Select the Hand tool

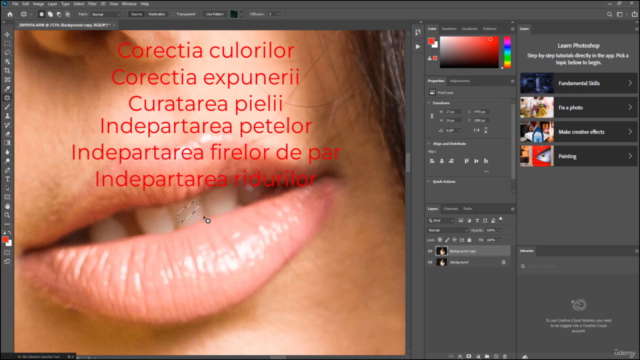pyautogui.click(x=7, y=206)
